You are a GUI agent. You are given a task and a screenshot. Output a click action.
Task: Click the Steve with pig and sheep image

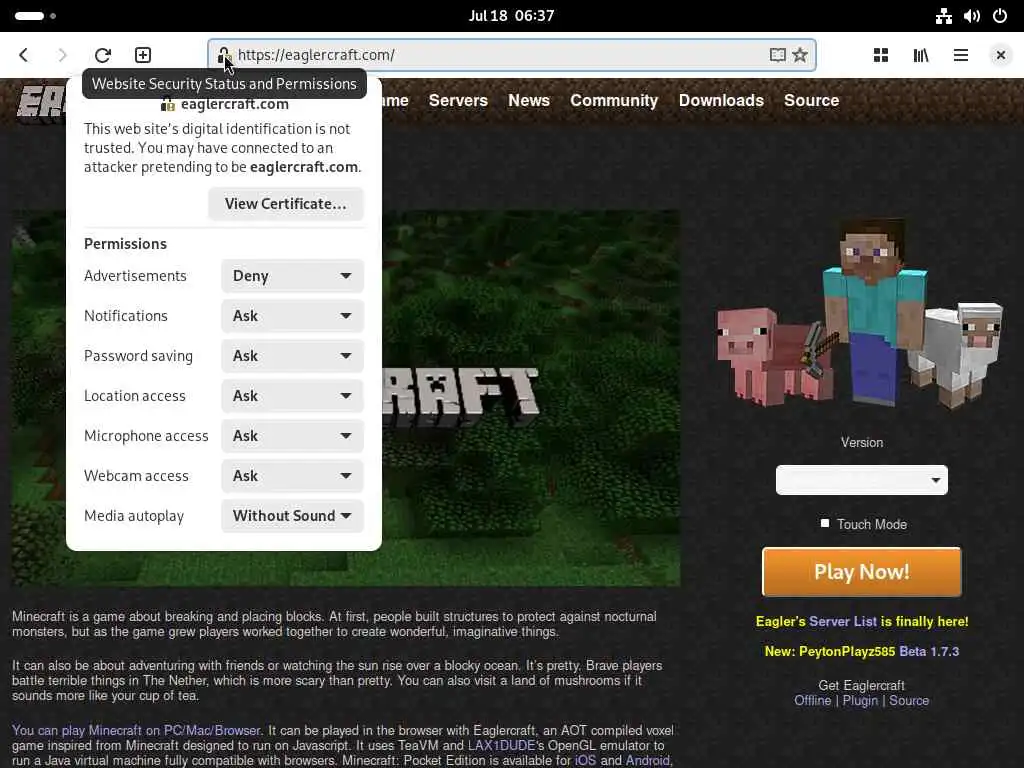pyautogui.click(x=859, y=315)
